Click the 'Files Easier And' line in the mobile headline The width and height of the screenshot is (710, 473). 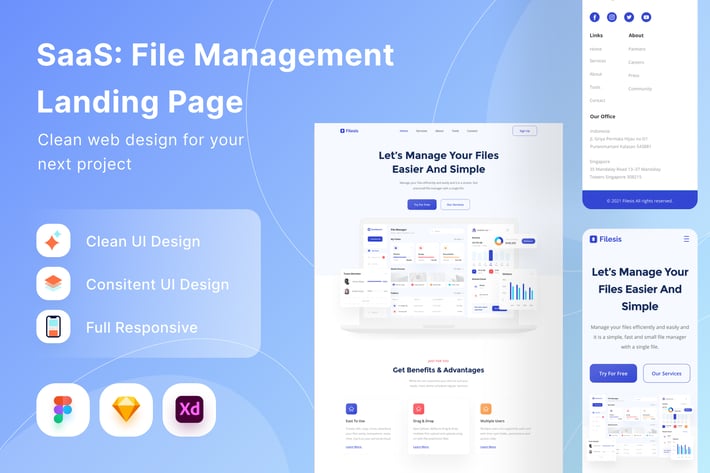(640, 289)
